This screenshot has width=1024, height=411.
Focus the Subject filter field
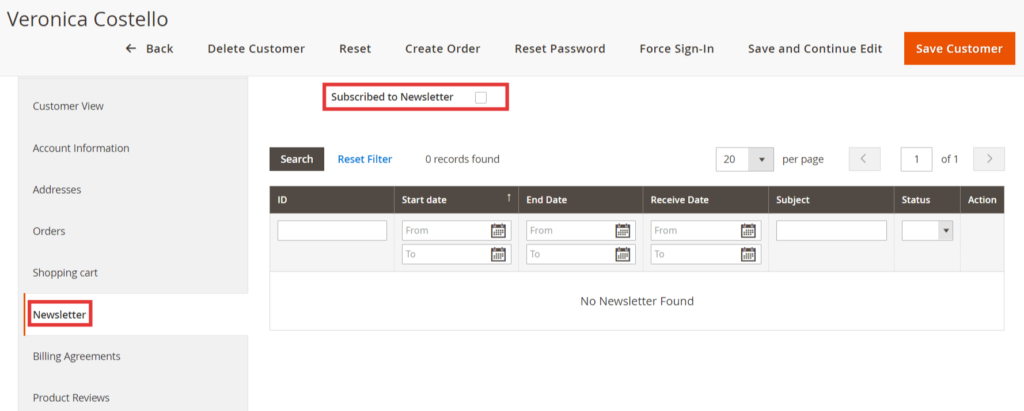[831, 231]
